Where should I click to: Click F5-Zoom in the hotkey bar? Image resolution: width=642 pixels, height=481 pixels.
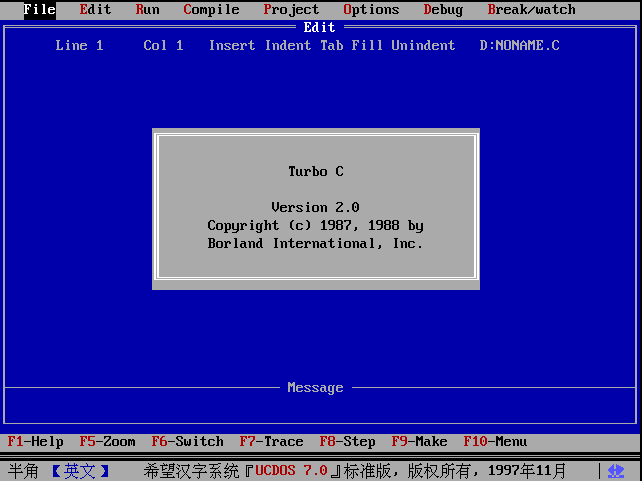click(107, 442)
